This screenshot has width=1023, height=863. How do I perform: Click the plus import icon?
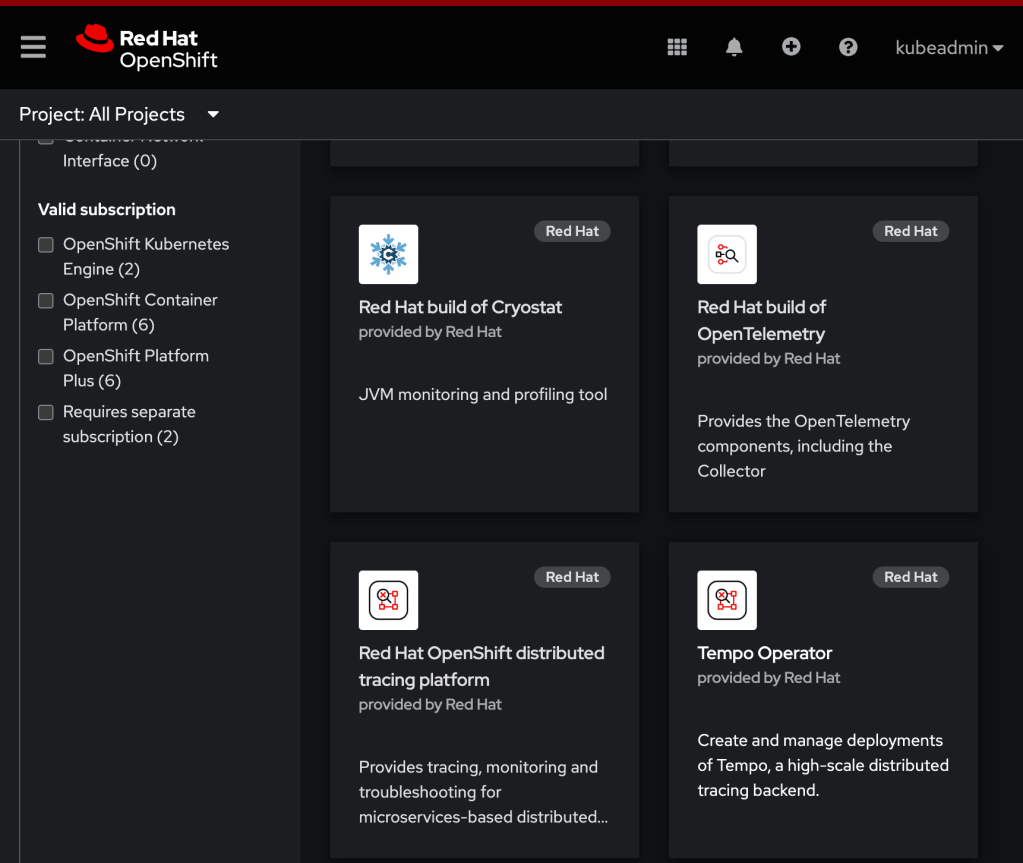791,47
